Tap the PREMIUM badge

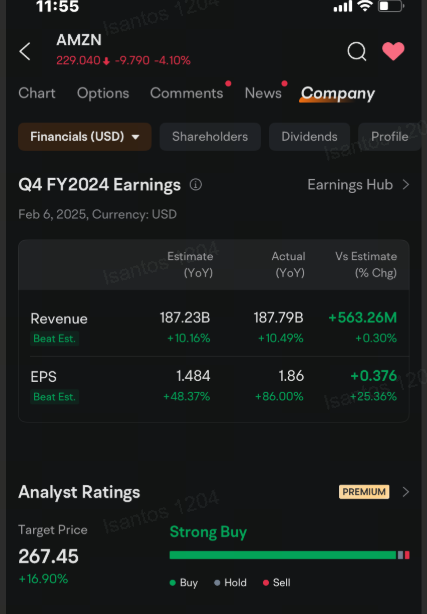pos(364,492)
